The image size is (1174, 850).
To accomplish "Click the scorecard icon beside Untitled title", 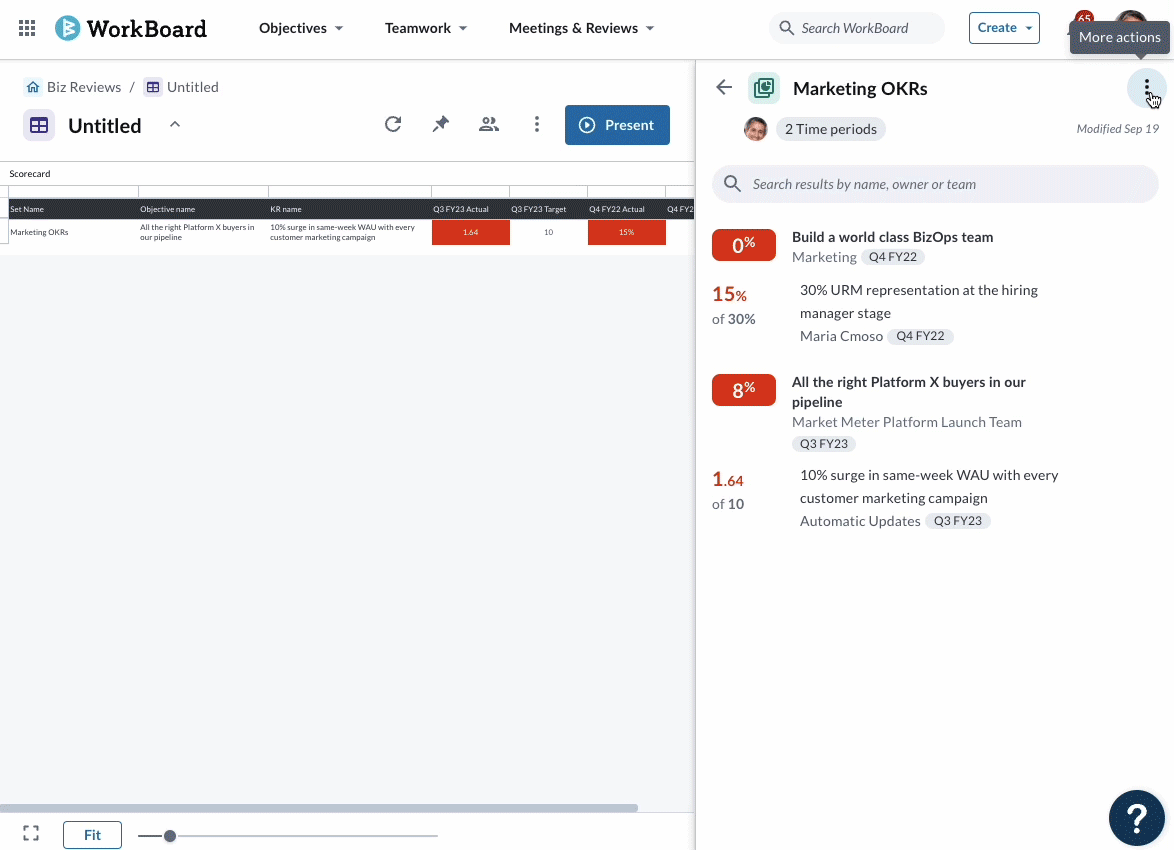I will point(39,125).
